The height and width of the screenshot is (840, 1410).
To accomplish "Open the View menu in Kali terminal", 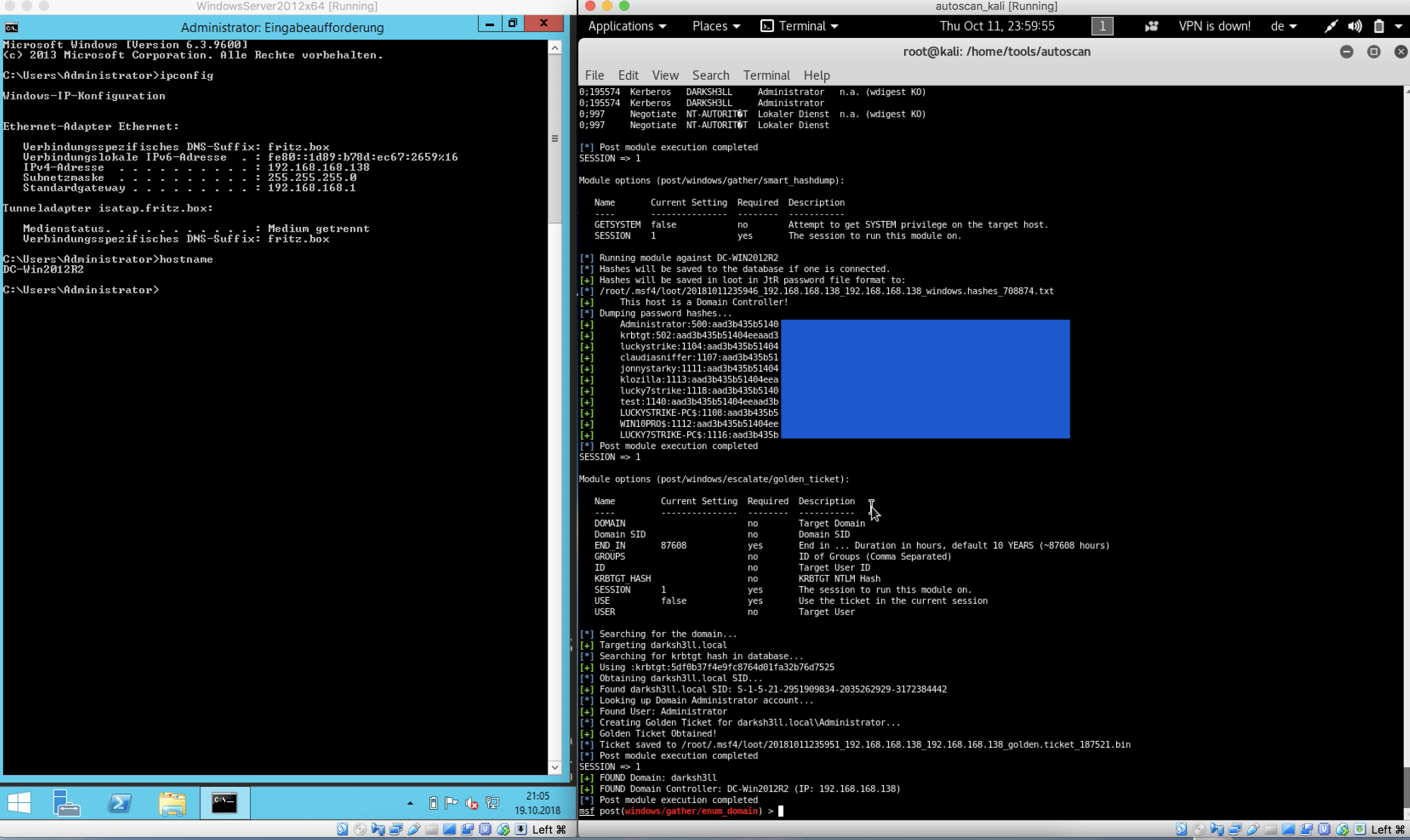I will tap(665, 75).
